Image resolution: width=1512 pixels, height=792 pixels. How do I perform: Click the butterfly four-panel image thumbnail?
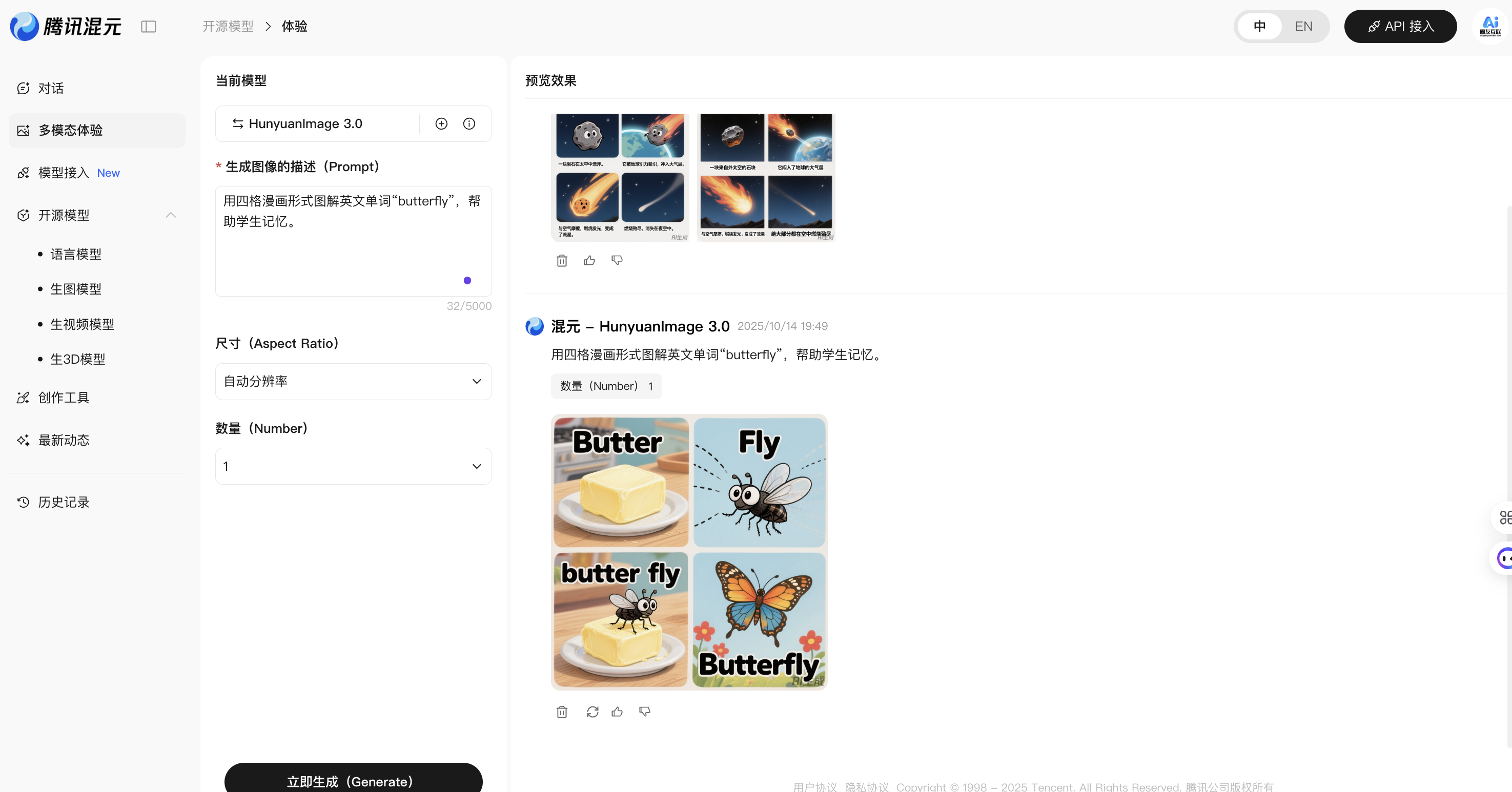point(689,552)
